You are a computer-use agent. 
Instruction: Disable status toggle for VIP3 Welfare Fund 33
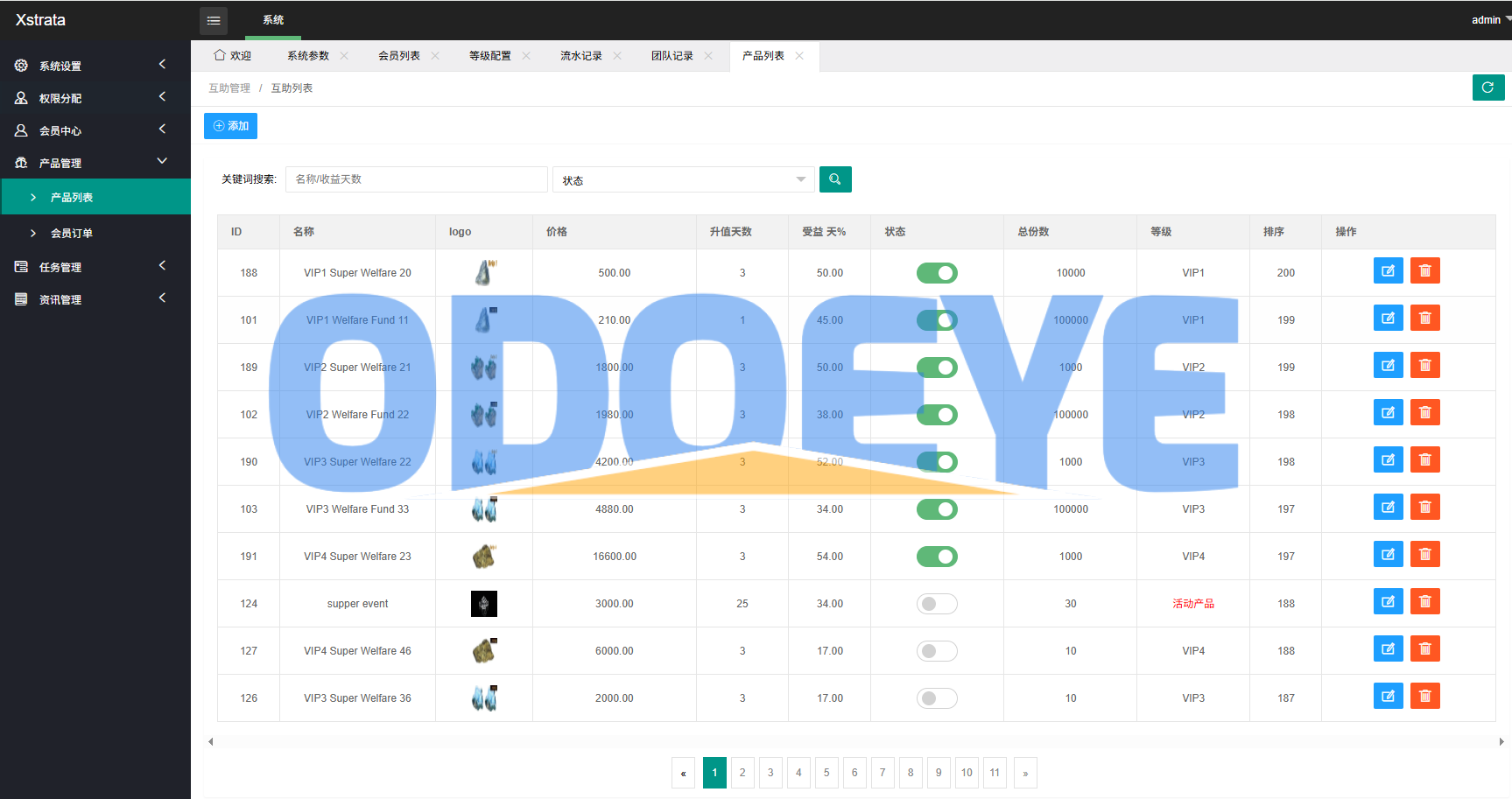pos(936,509)
